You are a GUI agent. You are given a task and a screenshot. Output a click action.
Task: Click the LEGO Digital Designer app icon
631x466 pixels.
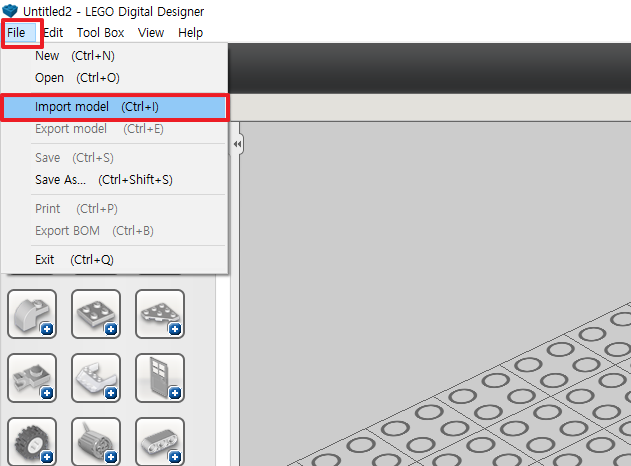[10, 11]
